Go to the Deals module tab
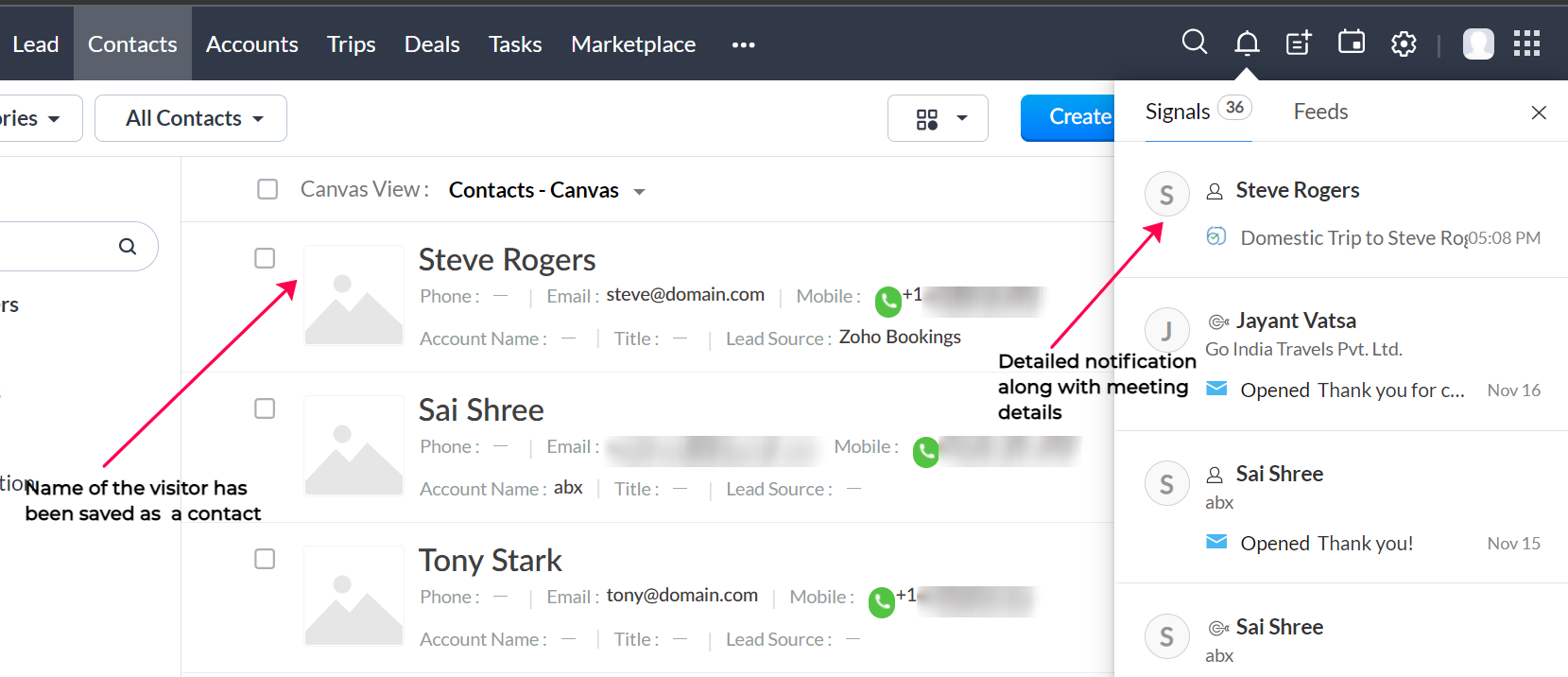1568x677 pixels. point(432,44)
